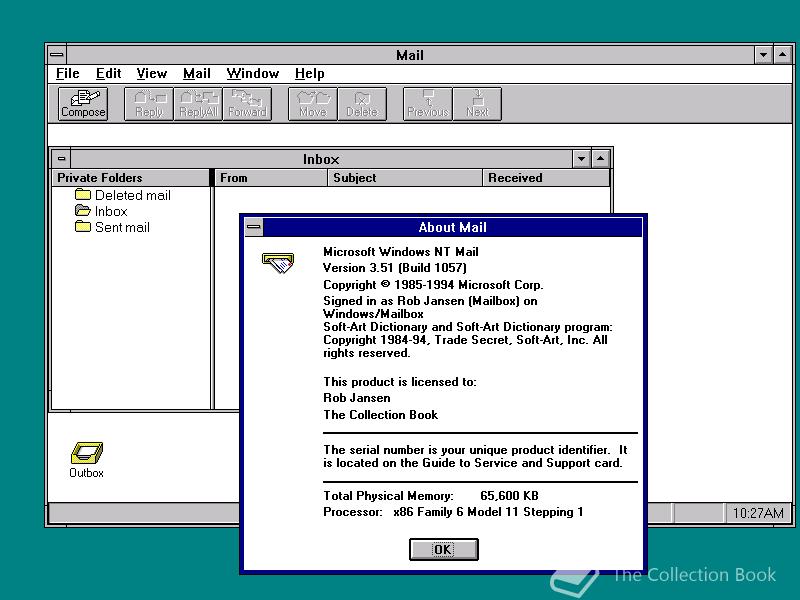
Task: Sort messages by Received column
Action: [x=546, y=178]
